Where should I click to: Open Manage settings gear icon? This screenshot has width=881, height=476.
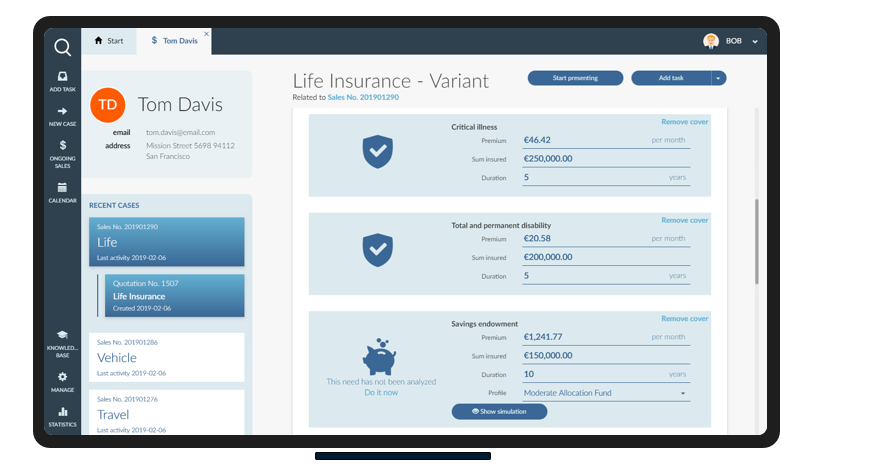62,381
